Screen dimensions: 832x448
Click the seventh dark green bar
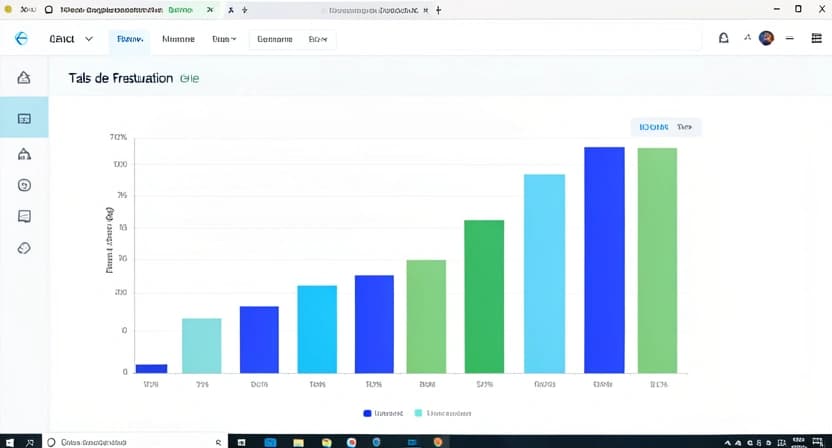pos(484,296)
